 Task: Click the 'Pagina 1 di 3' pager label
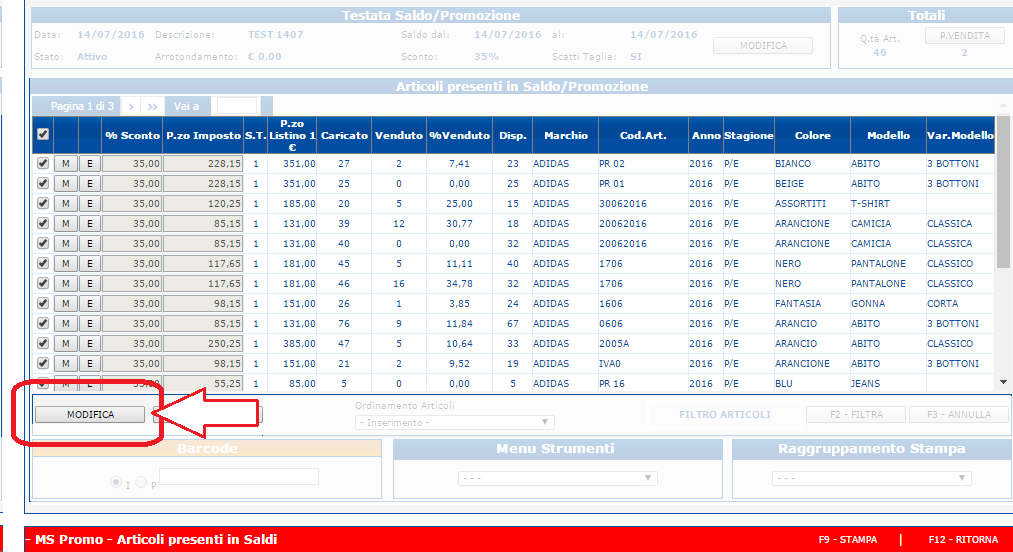pos(82,106)
